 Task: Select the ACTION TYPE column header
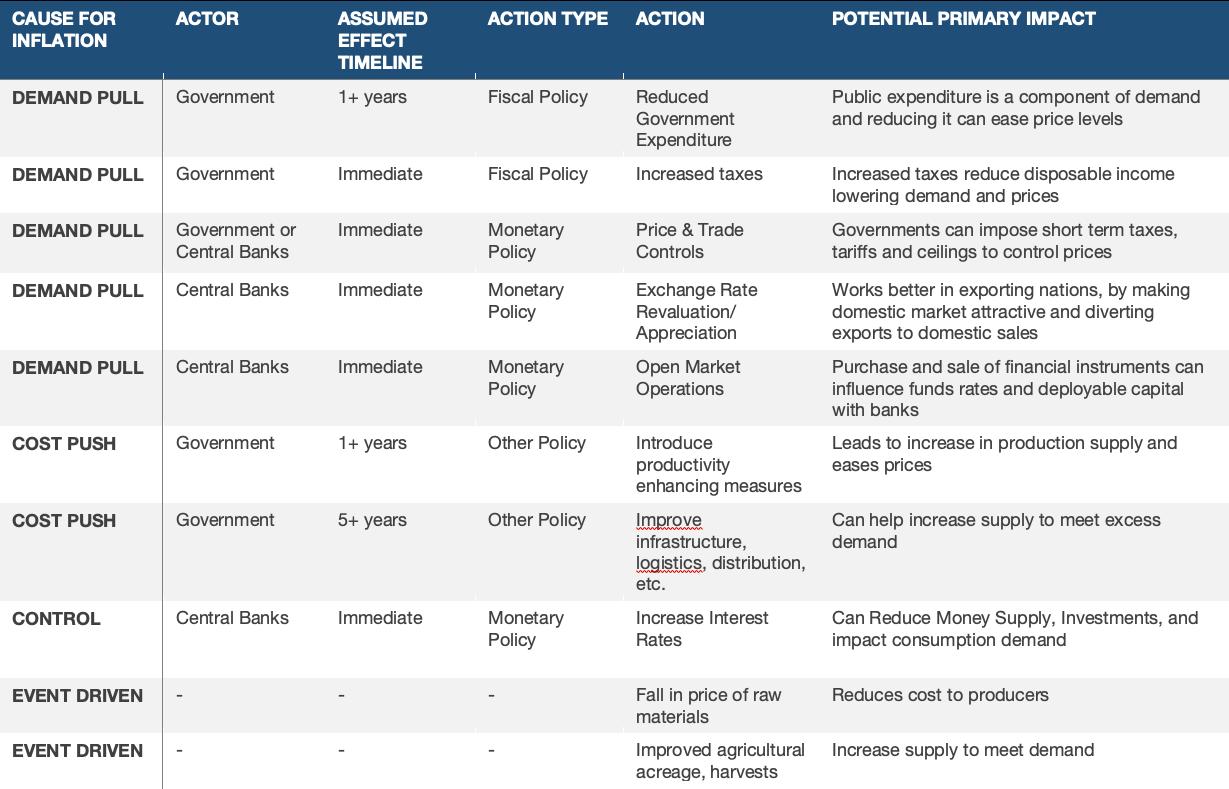[x=547, y=19]
